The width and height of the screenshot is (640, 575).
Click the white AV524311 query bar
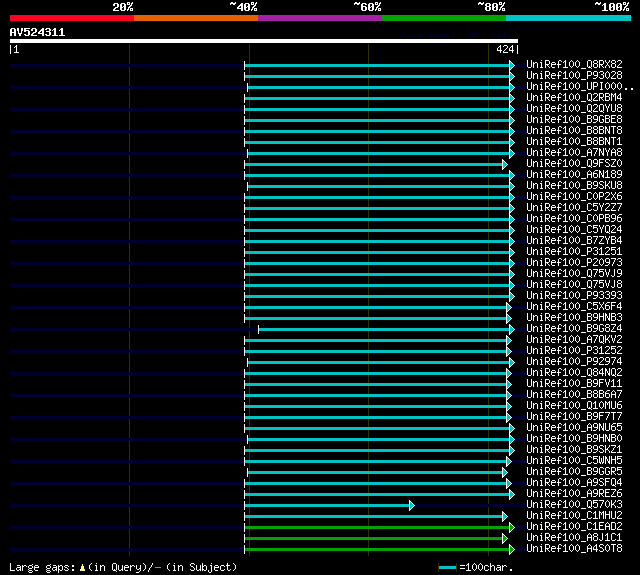pyautogui.click(x=264, y=41)
